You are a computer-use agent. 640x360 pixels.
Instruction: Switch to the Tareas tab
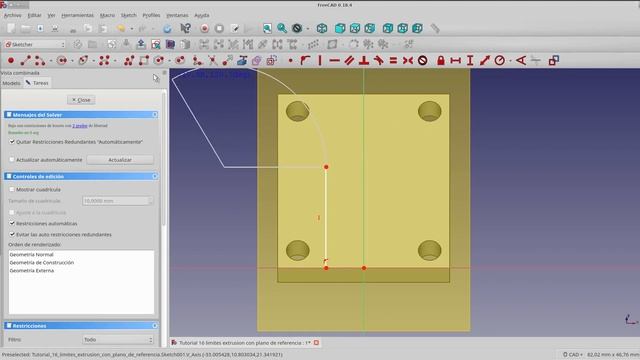coord(37,83)
